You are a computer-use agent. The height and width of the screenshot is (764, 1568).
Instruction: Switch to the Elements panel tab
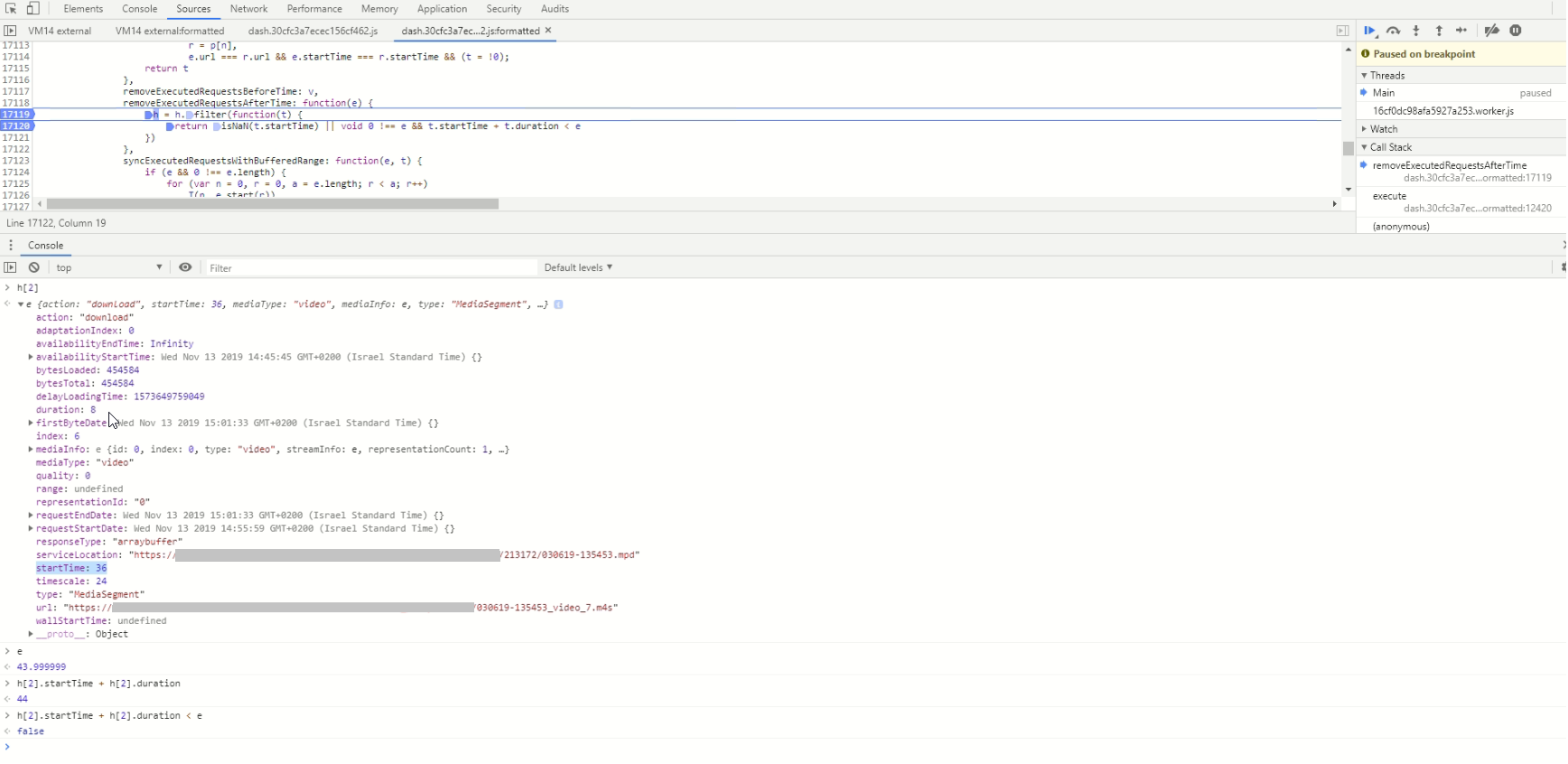pyautogui.click(x=83, y=9)
